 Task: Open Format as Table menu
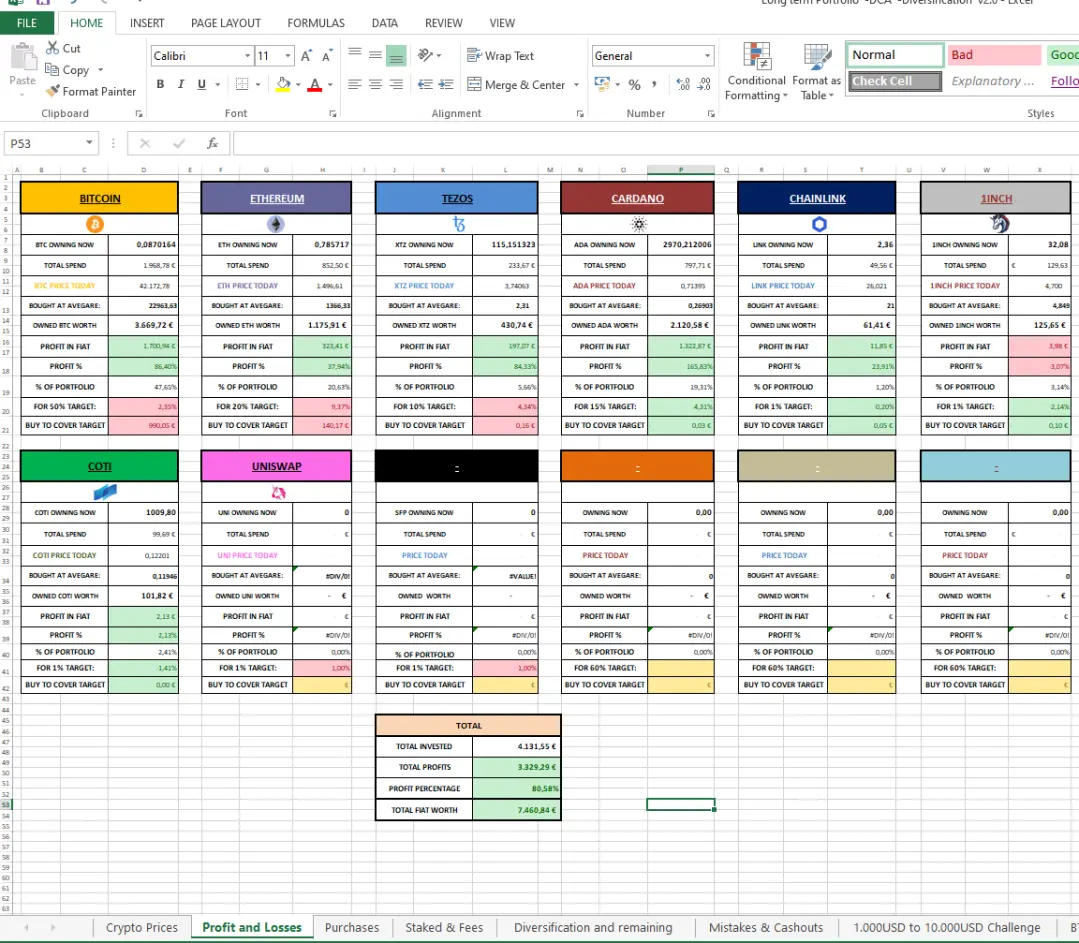(817, 72)
